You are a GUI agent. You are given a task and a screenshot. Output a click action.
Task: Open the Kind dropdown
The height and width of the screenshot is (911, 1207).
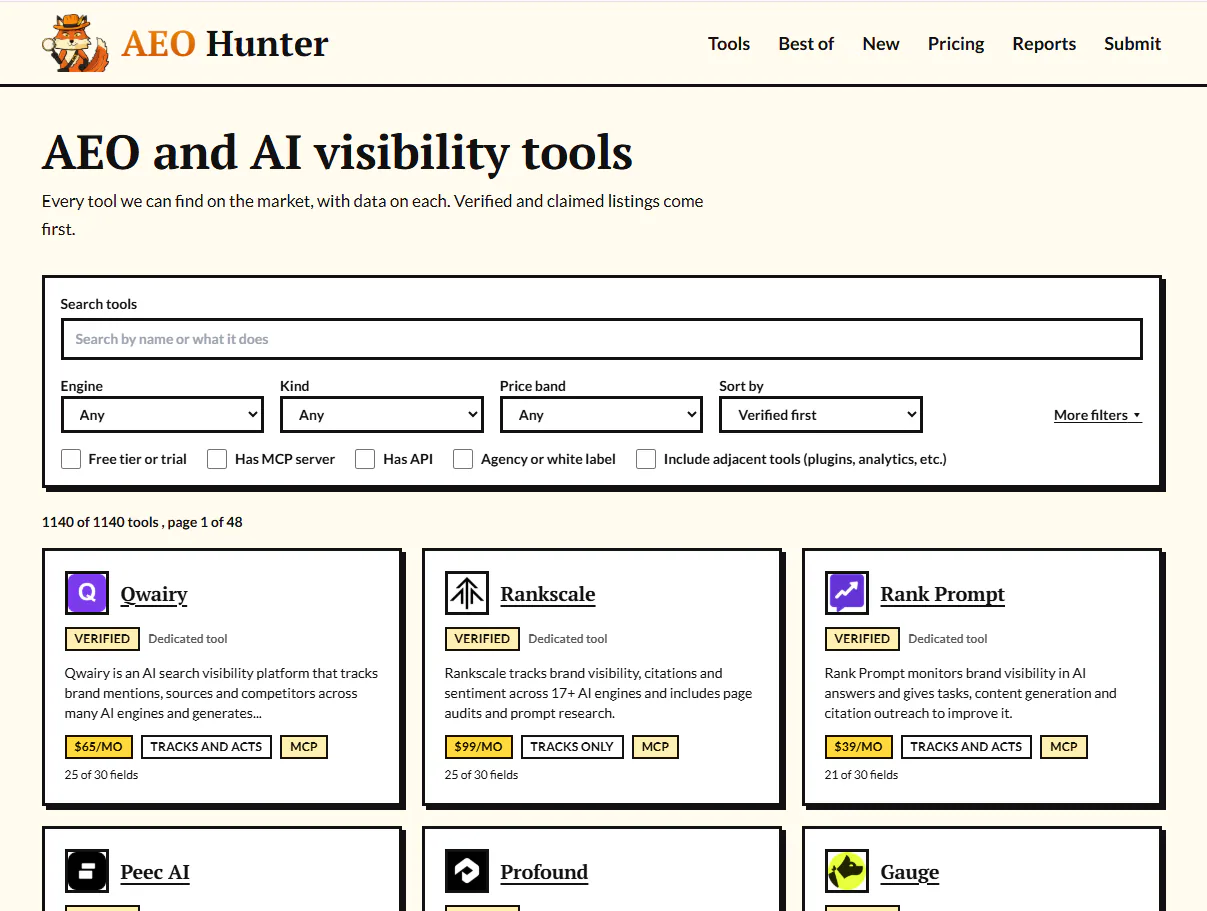coord(382,415)
